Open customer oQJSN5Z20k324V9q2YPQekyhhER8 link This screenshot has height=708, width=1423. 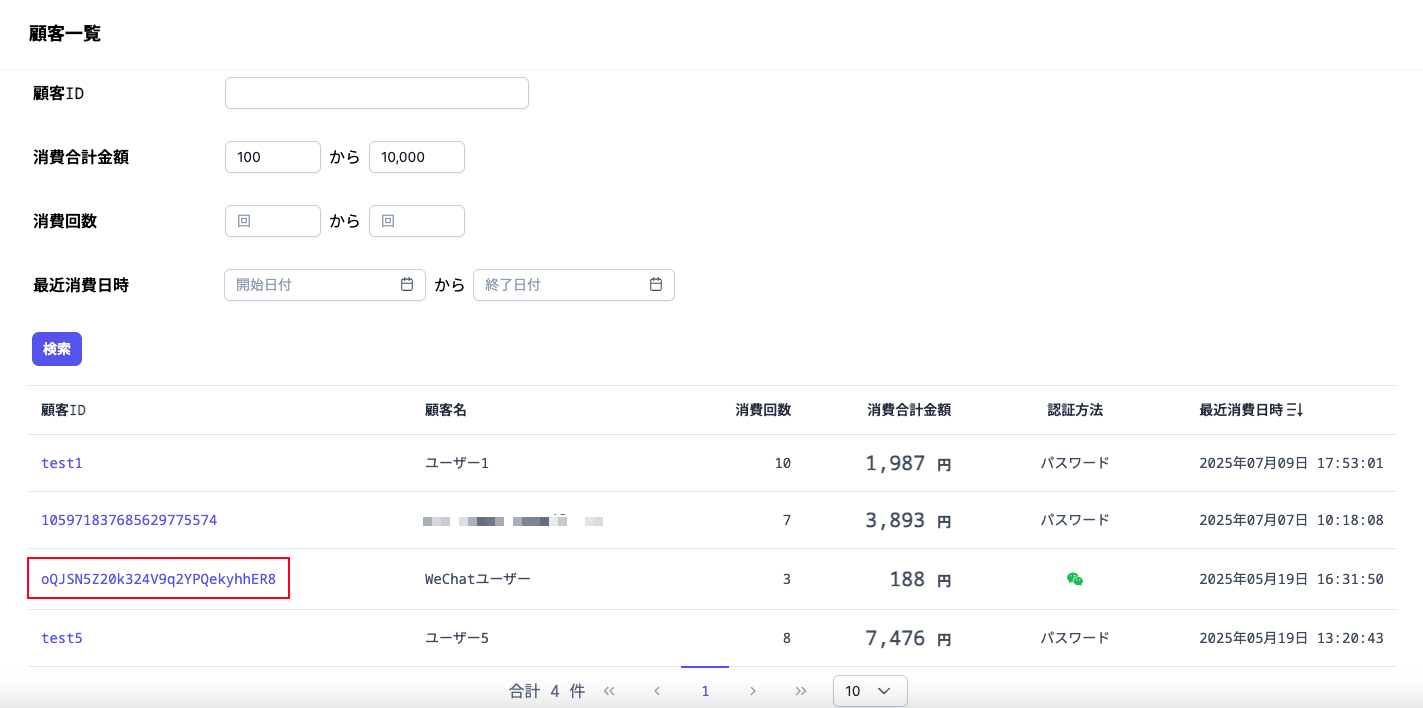(158, 579)
